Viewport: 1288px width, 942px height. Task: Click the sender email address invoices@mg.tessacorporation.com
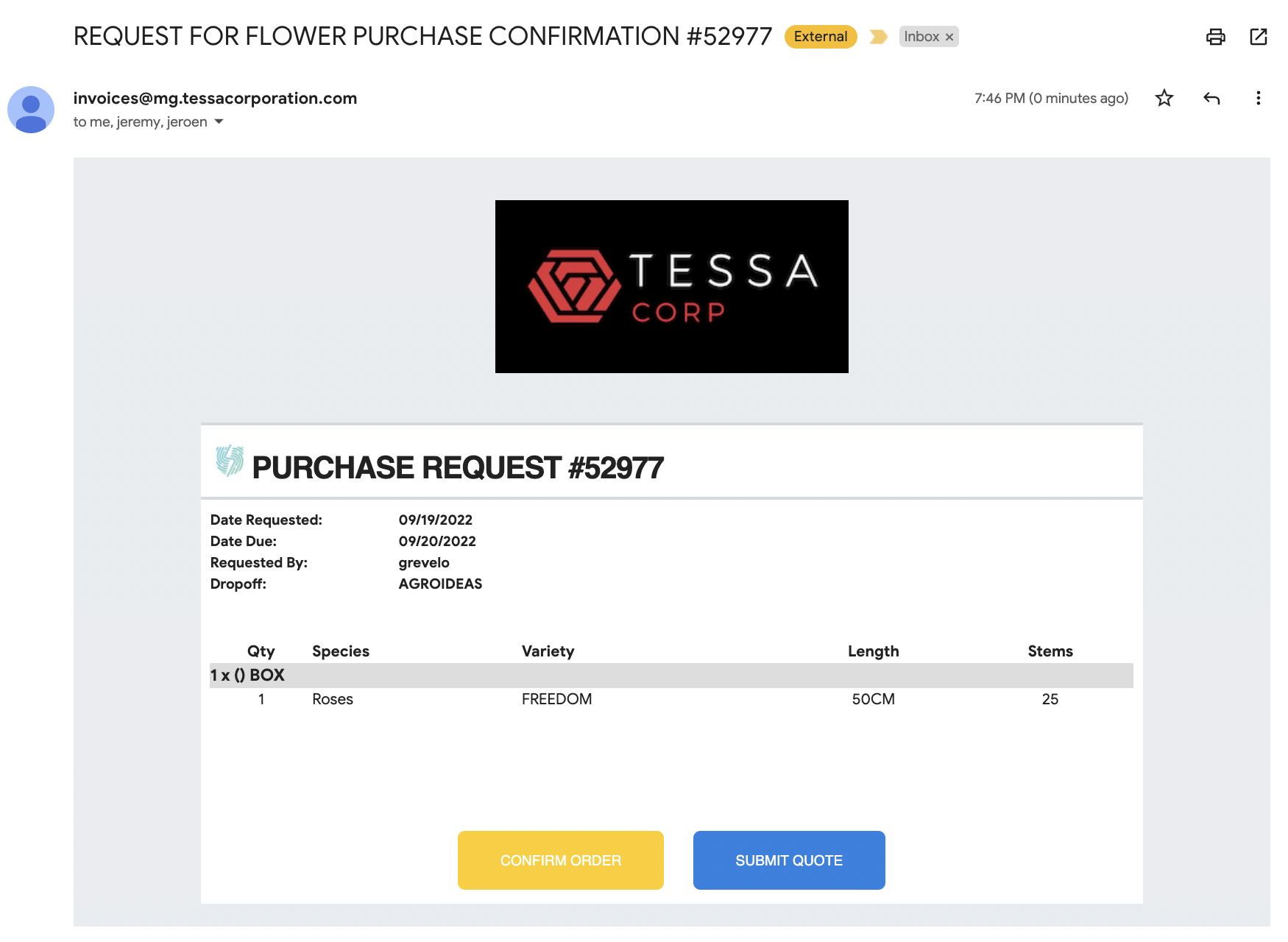click(215, 98)
